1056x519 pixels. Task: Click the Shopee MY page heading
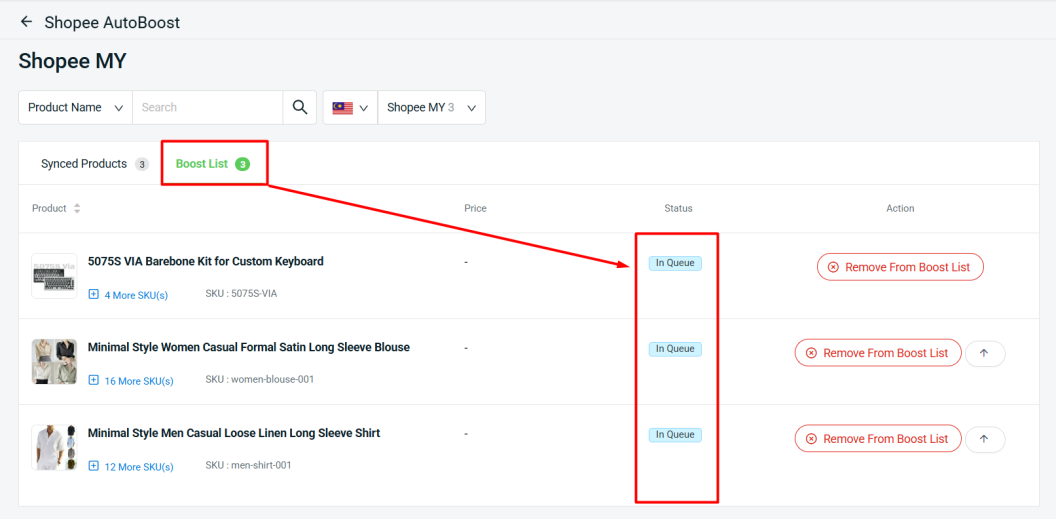coord(72,61)
